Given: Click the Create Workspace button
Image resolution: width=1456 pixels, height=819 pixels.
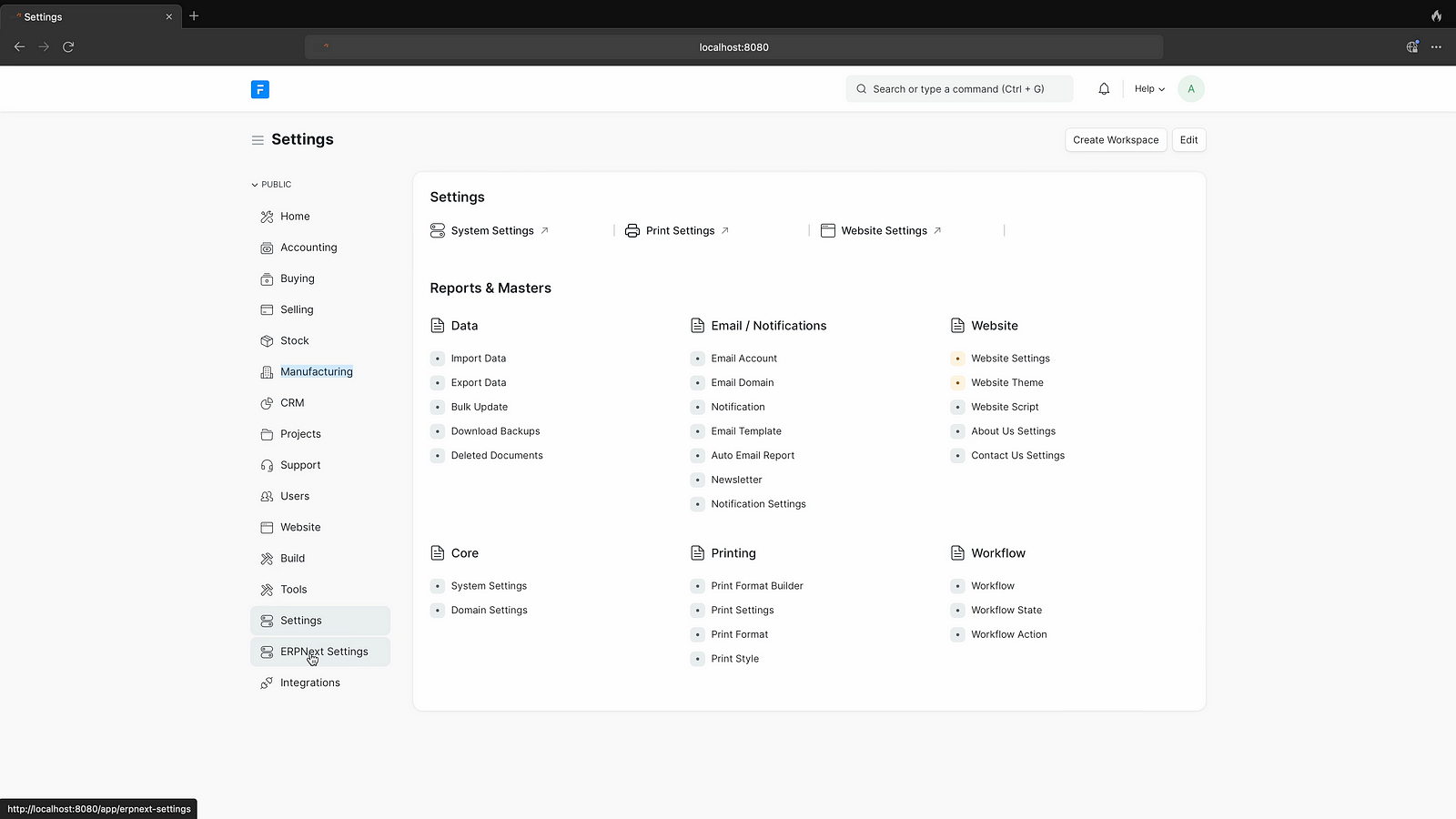Looking at the screenshot, I should pyautogui.click(x=1115, y=140).
